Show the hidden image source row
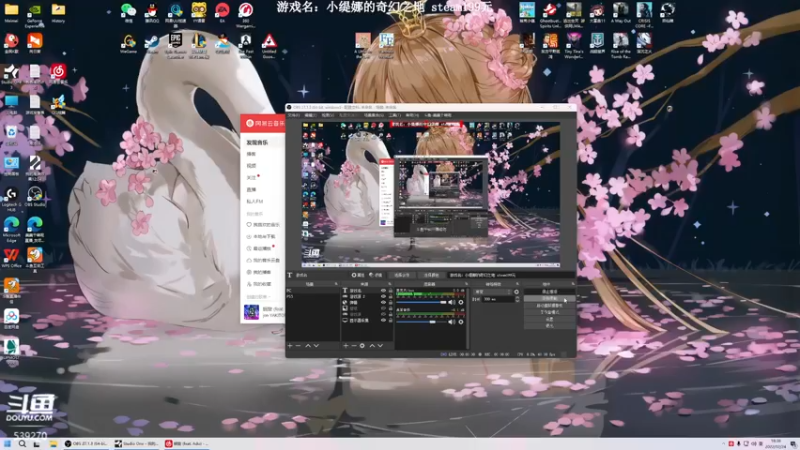 383,309
